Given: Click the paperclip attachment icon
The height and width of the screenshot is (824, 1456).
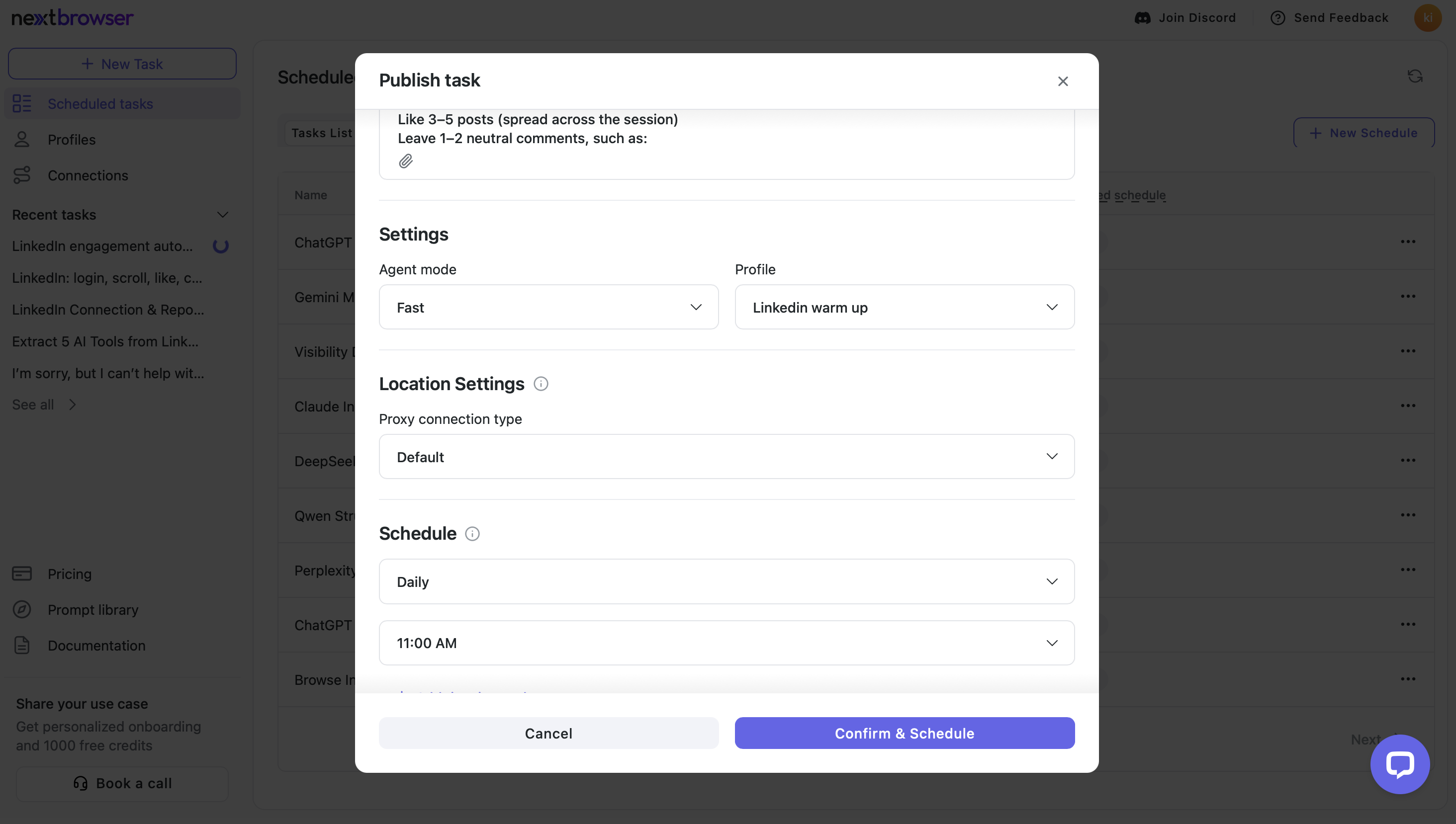Looking at the screenshot, I should pyautogui.click(x=405, y=162).
